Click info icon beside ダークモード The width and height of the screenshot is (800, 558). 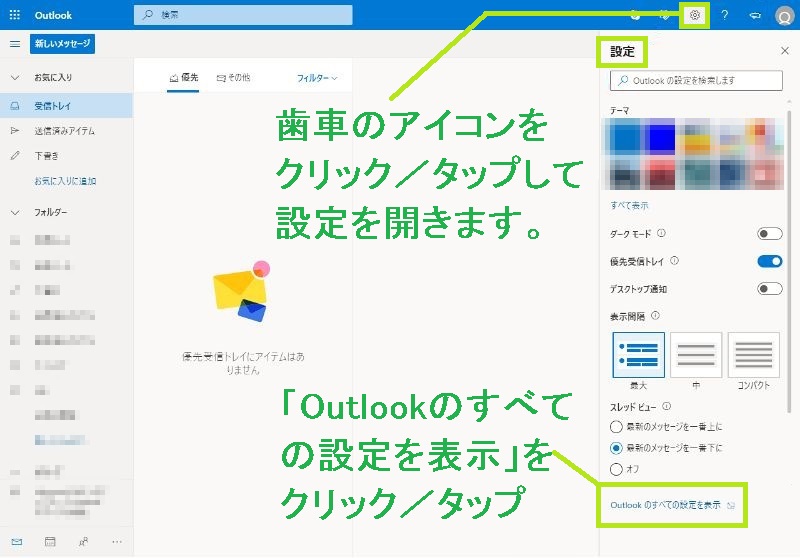tap(661, 233)
